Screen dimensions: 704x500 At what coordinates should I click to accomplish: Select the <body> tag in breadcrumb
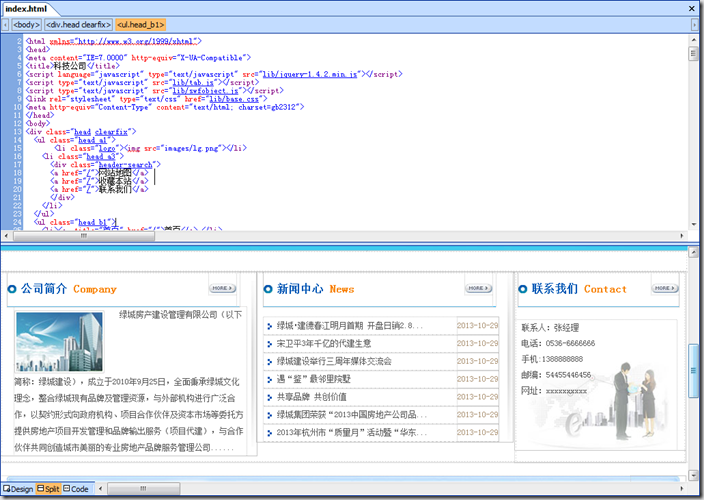[x=26, y=25]
